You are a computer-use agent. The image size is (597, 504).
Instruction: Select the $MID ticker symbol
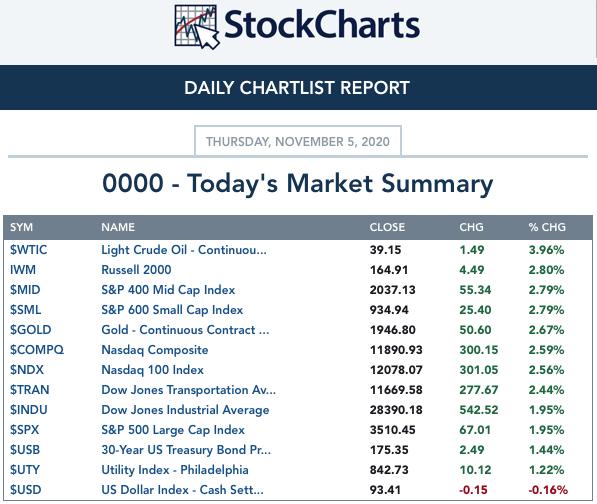(x=25, y=290)
